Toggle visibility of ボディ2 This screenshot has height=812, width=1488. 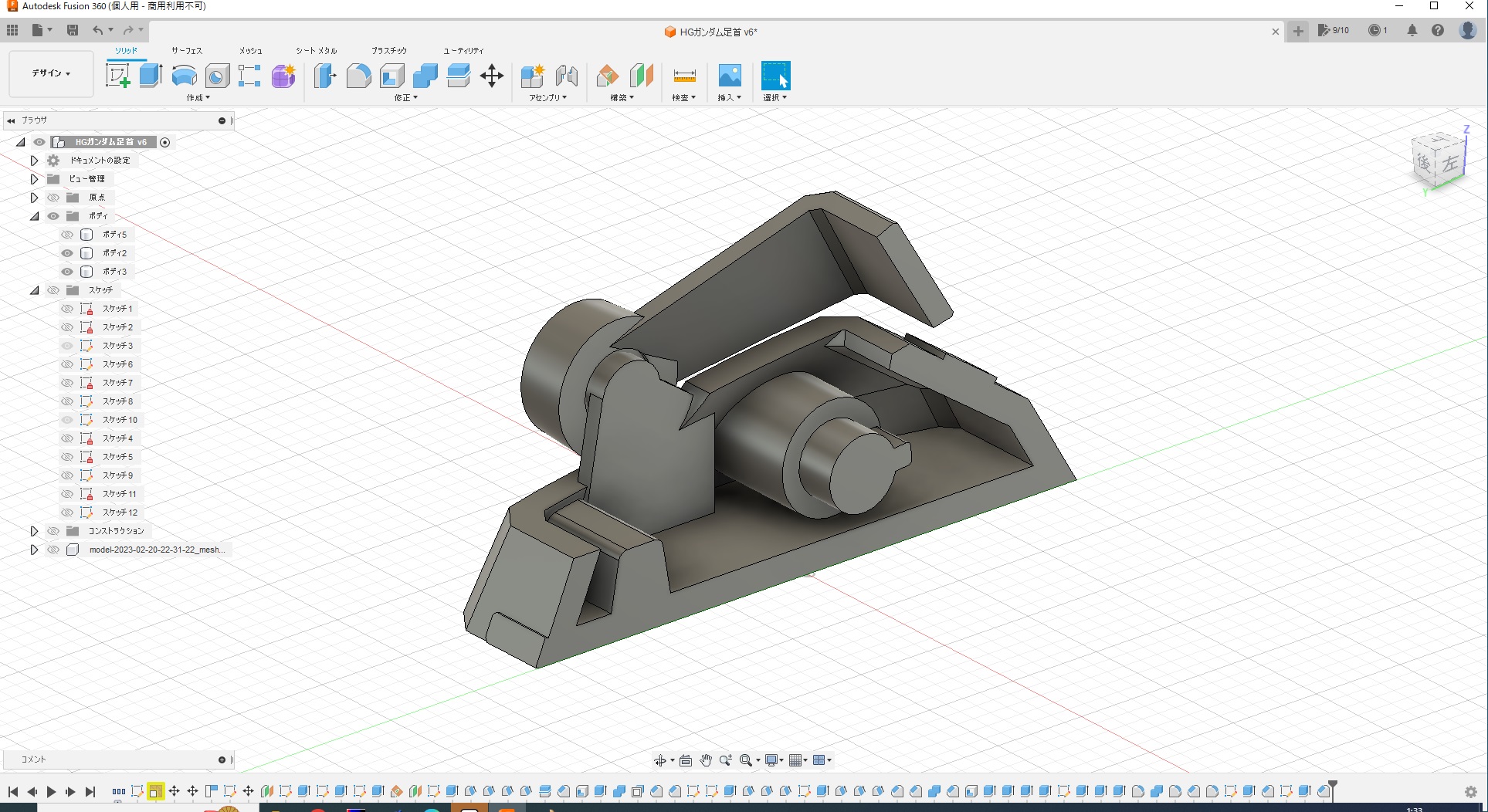pyautogui.click(x=67, y=253)
